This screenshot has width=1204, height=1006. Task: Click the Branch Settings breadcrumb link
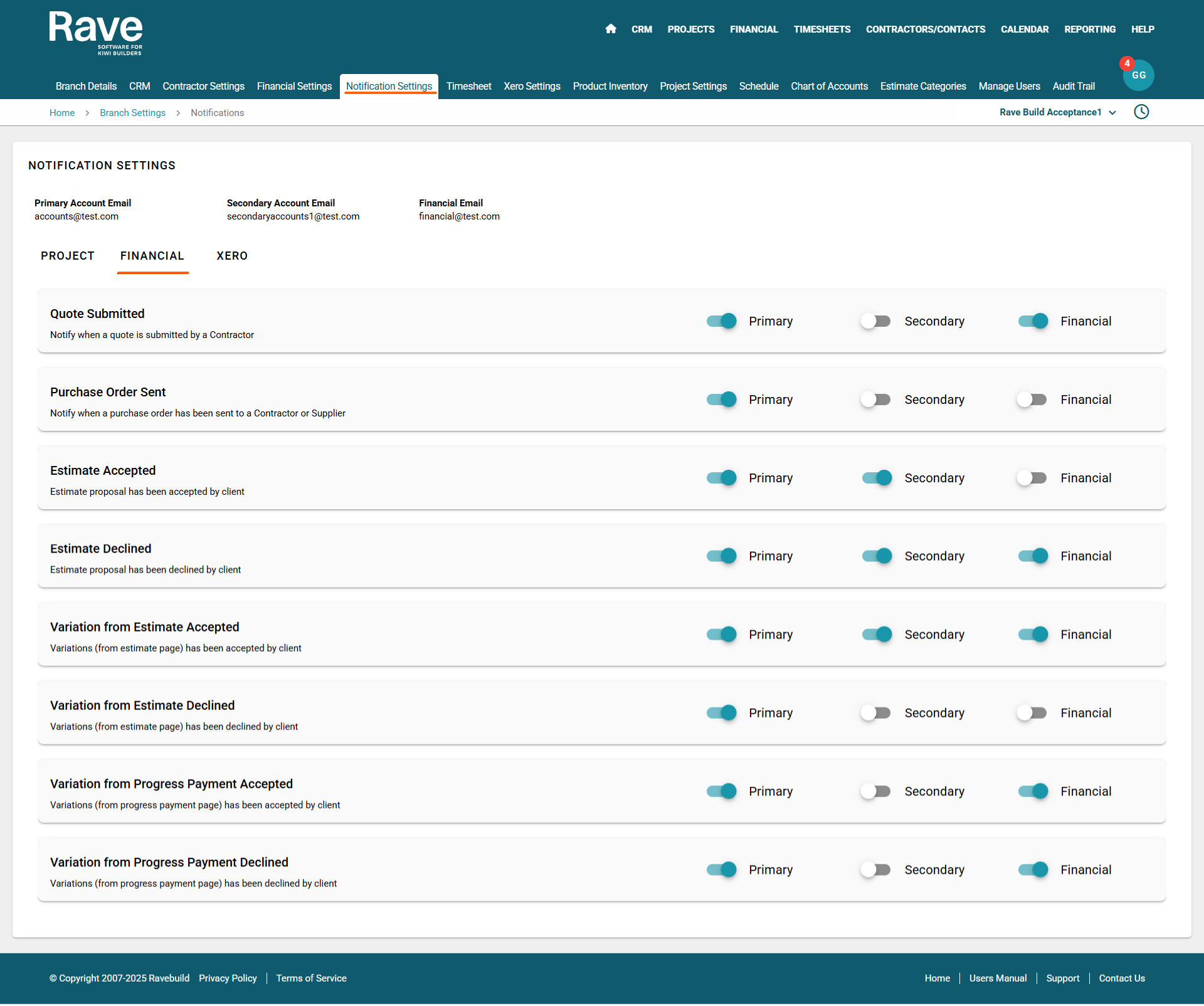(132, 113)
